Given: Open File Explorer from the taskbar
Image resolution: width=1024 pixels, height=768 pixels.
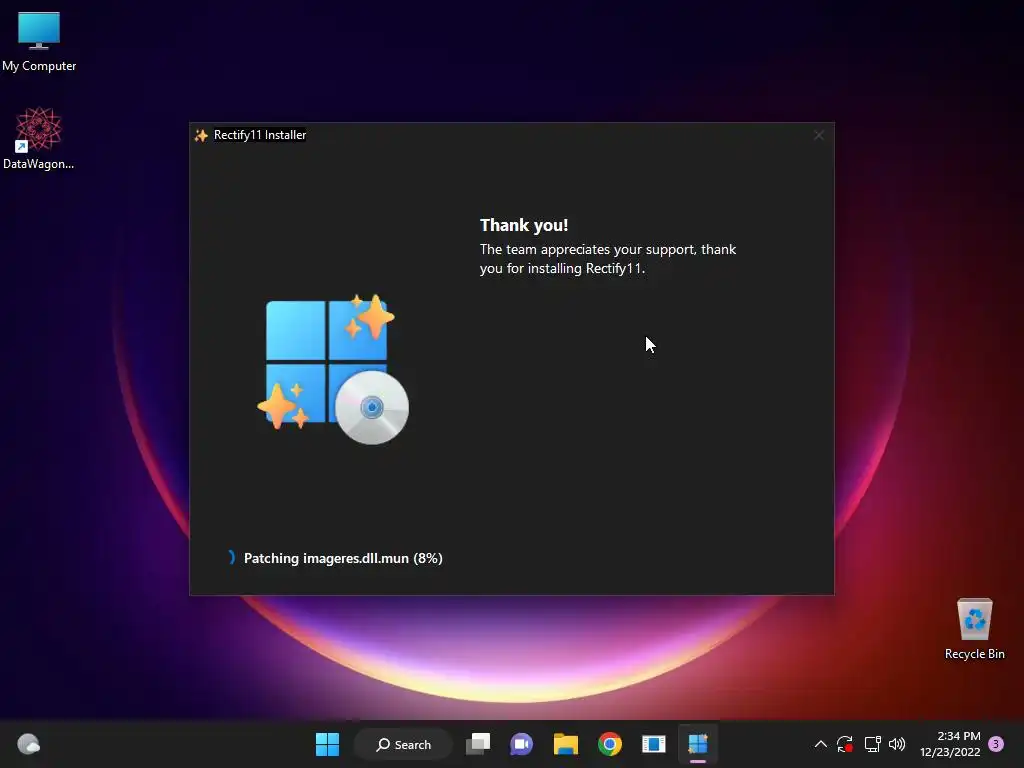Looking at the screenshot, I should pos(566,744).
